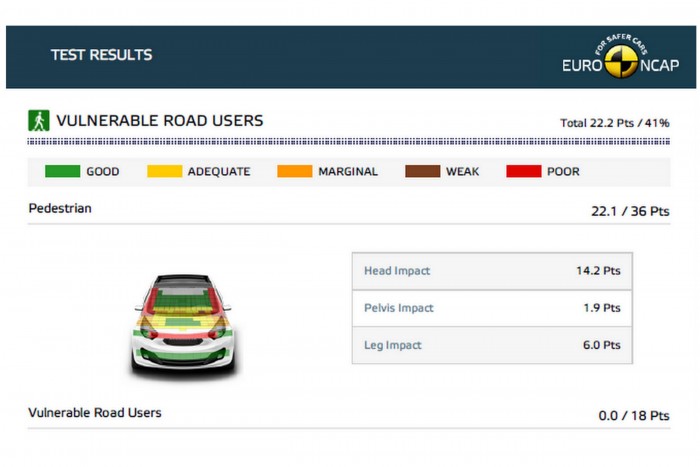Click the dotted score progress bar
Image resolution: width=700 pixels, height=467 pixels.
coord(348,143)
